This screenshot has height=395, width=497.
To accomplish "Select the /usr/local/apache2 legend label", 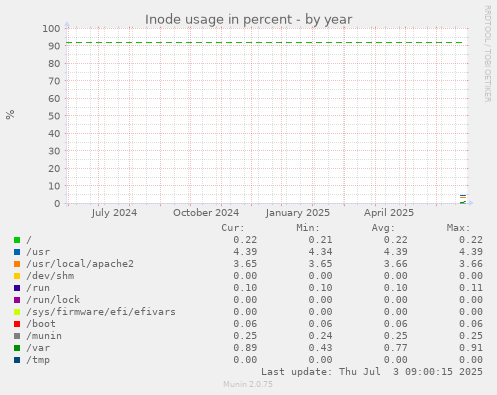I will [80, 264].
